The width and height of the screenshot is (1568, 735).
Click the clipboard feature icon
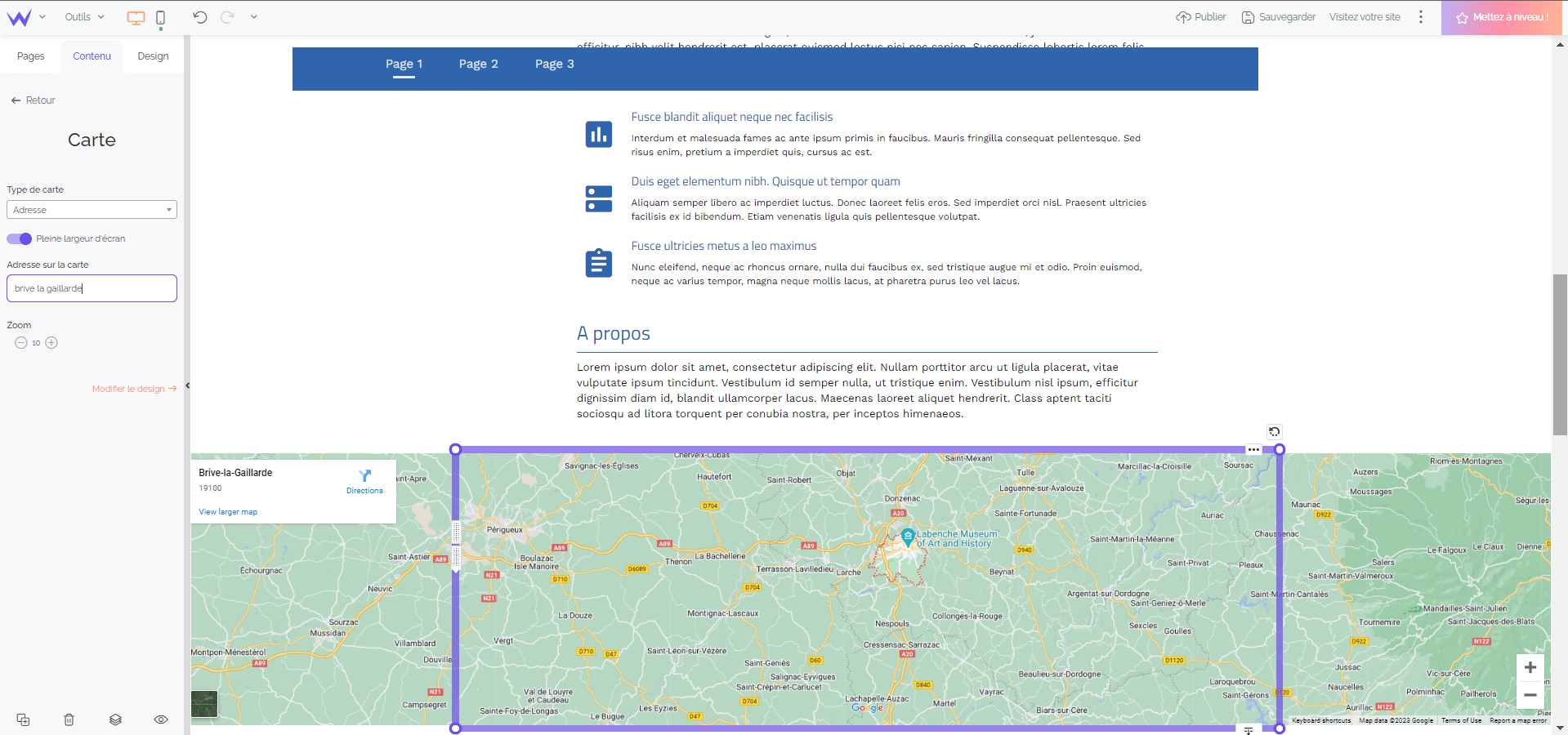click(x=599, y=263)
